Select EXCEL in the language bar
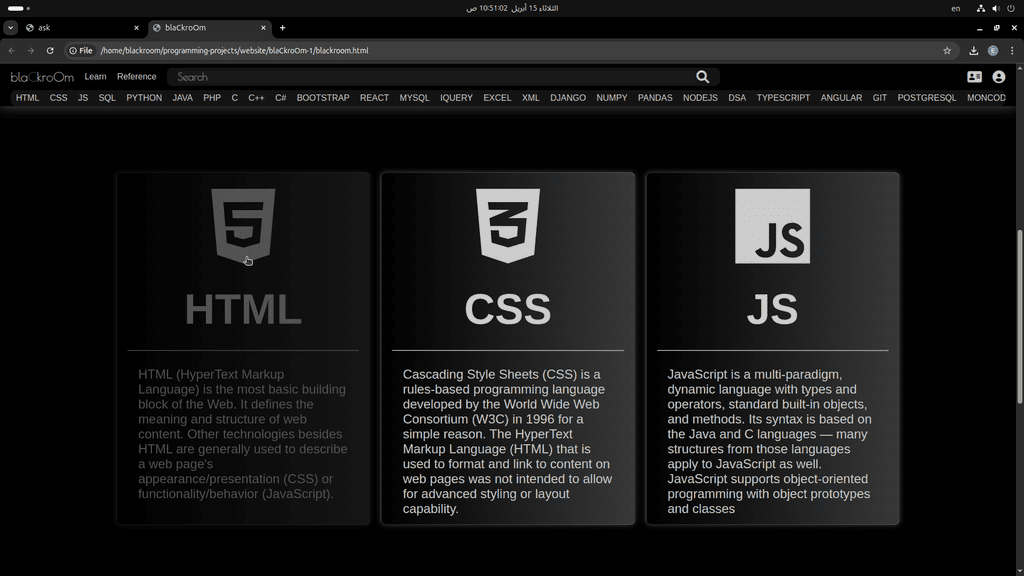 (x=498, y=98)
